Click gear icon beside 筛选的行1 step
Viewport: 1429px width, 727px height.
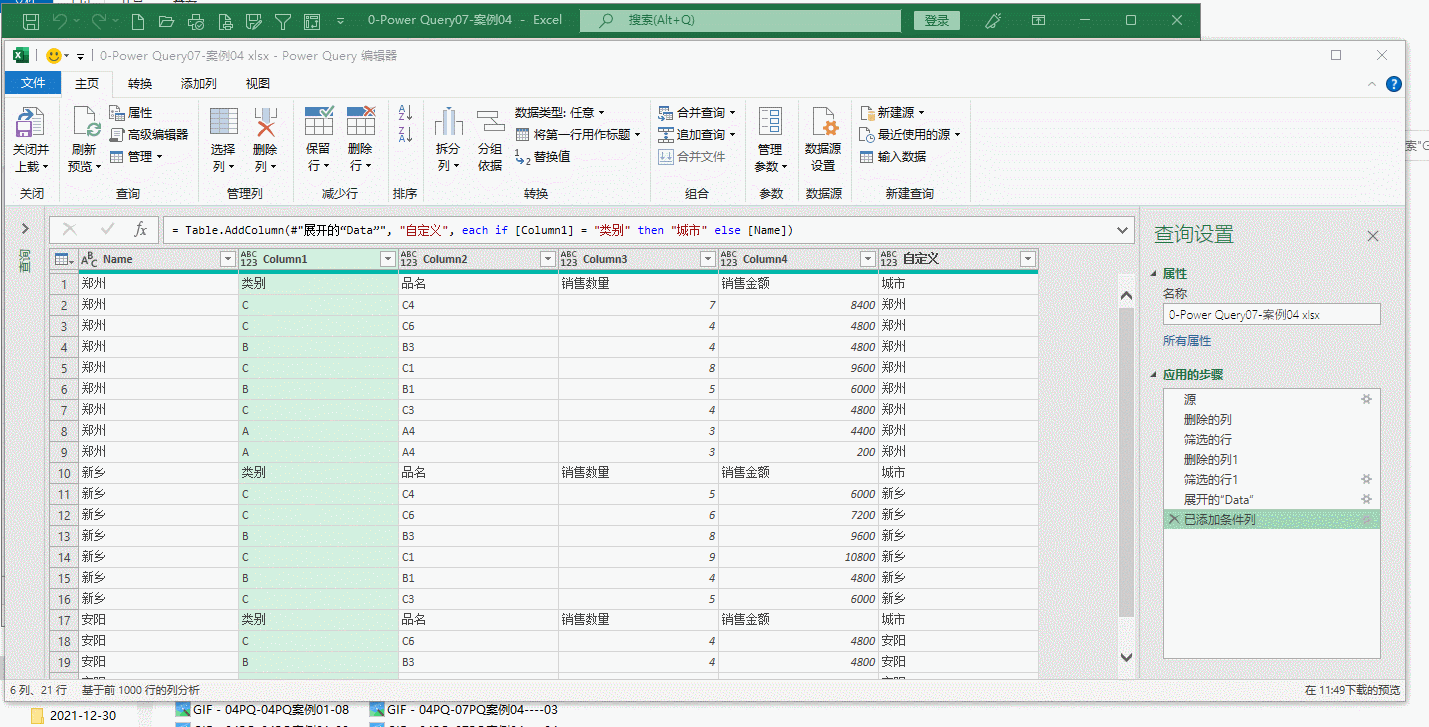[x=1366, y=479]
